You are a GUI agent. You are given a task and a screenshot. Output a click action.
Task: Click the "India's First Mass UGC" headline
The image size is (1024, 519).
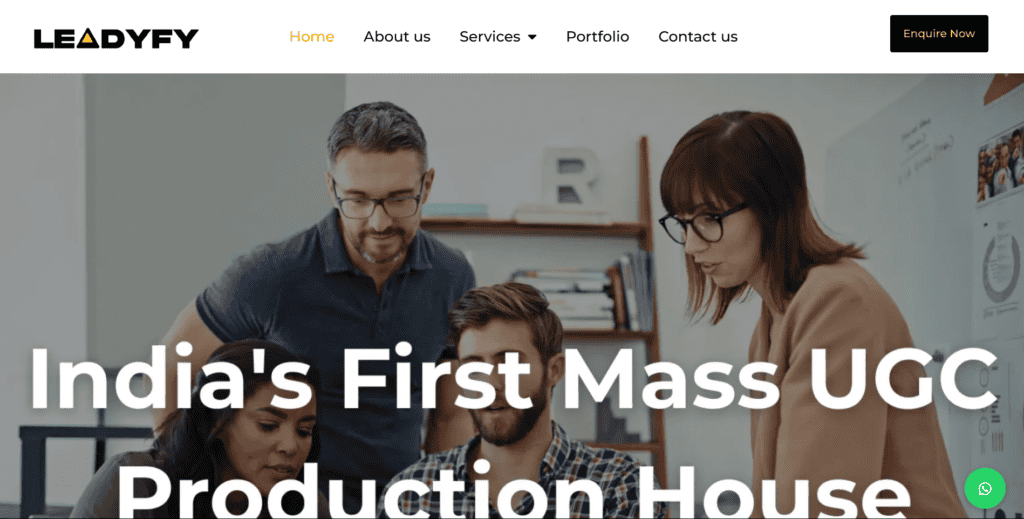pos(513,379)
